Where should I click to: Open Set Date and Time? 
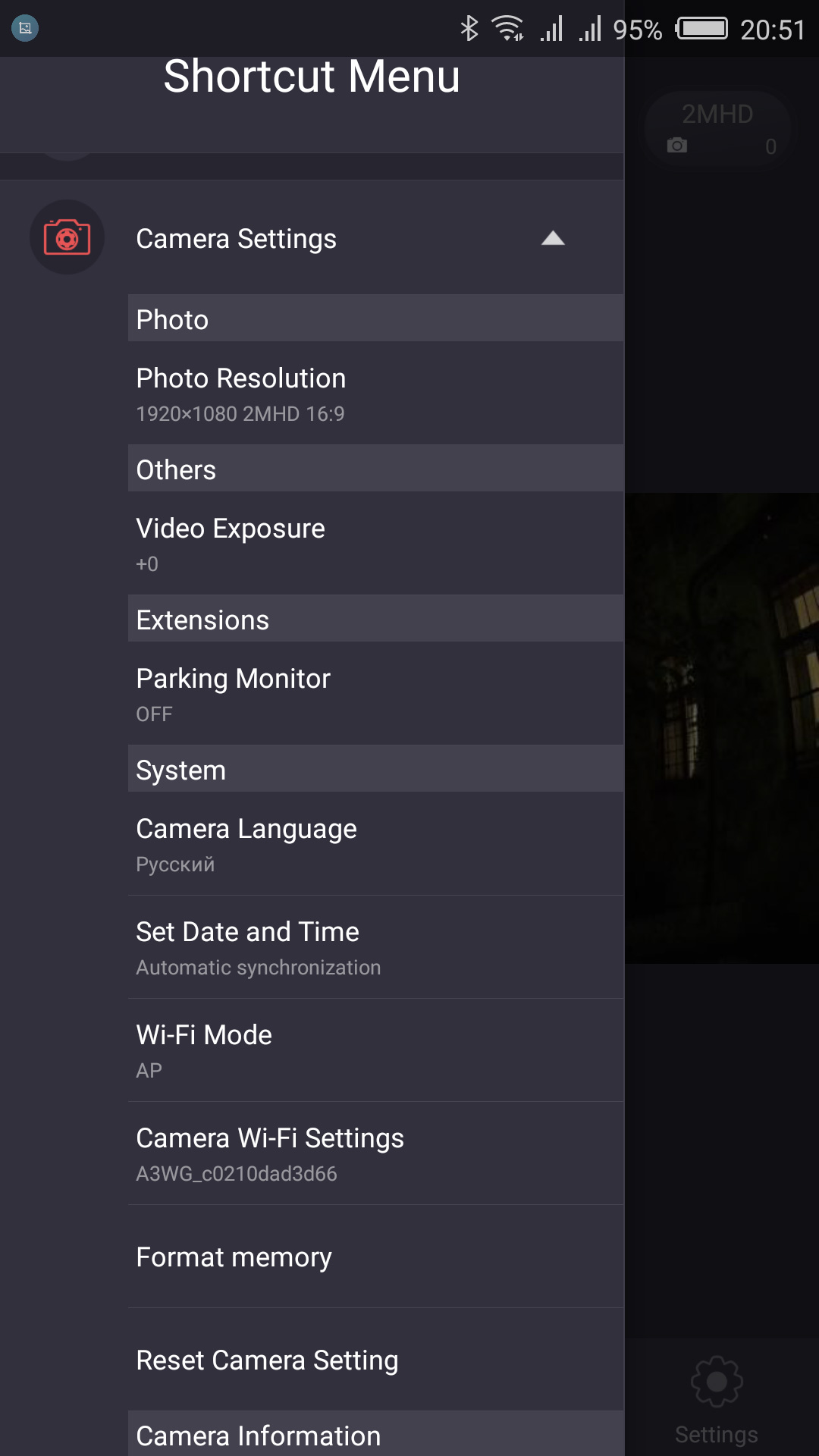click(x=375, y=946)
